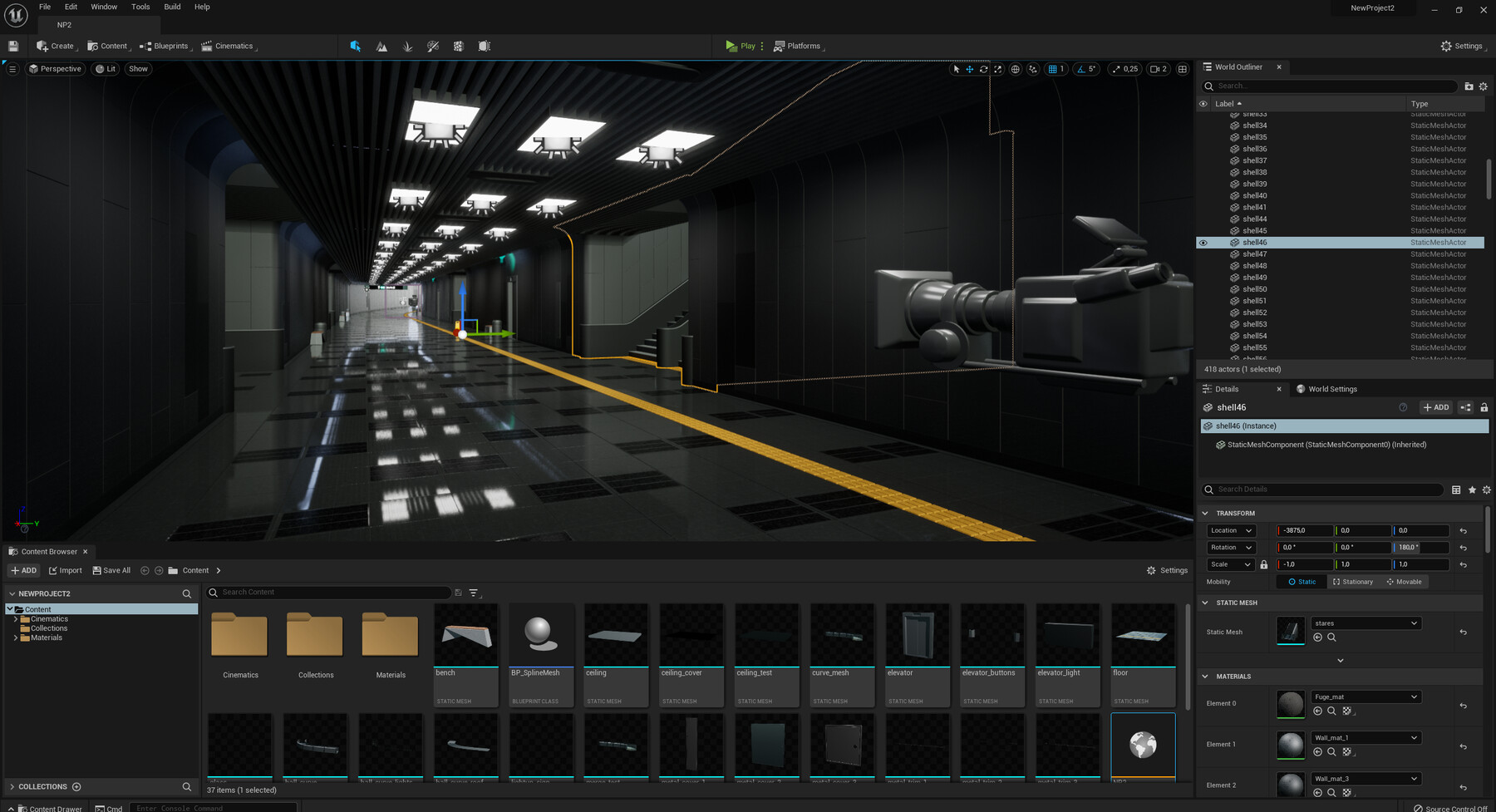Image resolution: width=1496 pixels, height=812 pixels.
Task: Collapse the Transform section
Action: [x=1207, y=513]
